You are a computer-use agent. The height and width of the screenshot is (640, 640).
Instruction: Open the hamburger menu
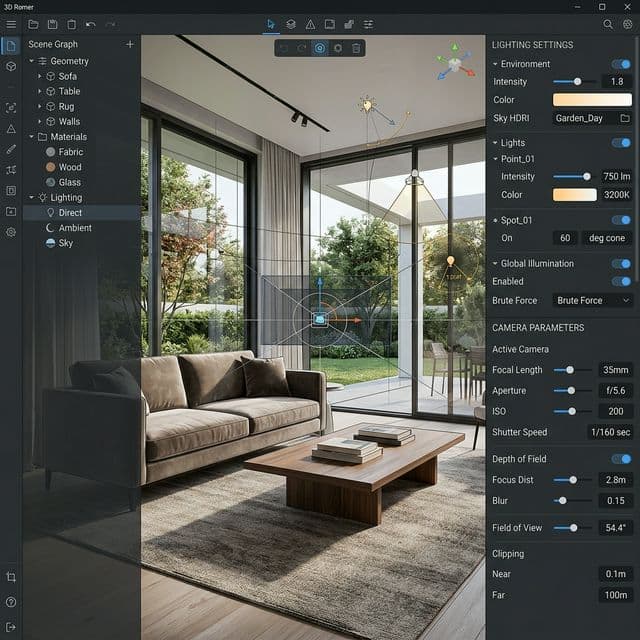click(11, 24)
